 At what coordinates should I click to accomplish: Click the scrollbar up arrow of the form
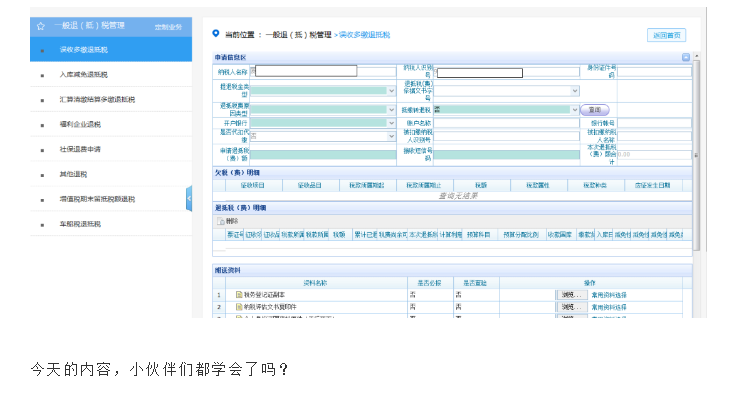coord(697,56)
